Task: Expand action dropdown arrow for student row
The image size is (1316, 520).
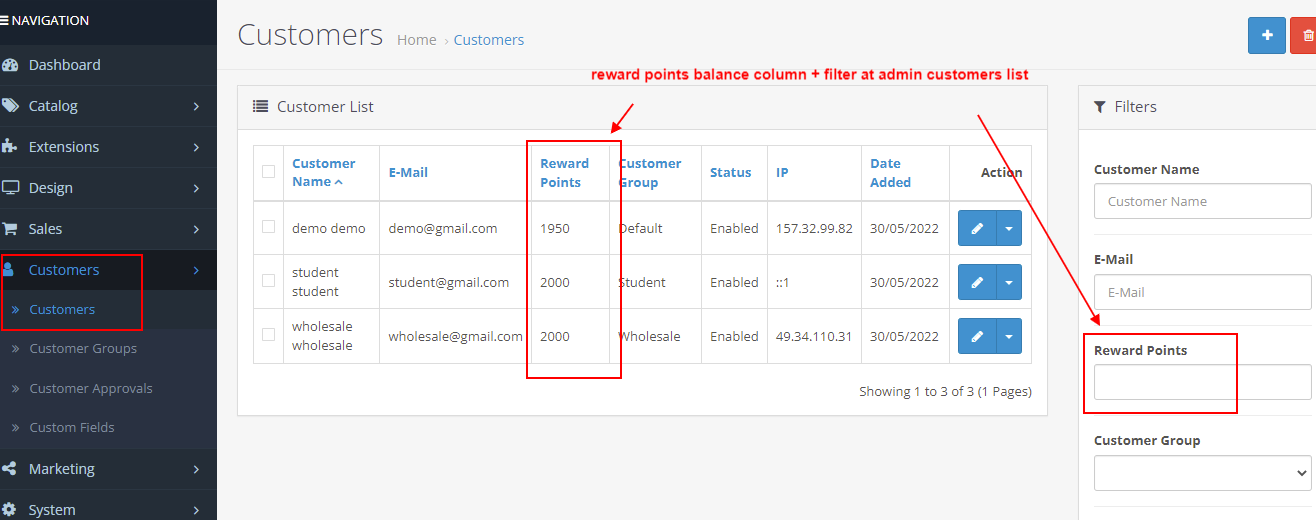Action: point(1009,282)
